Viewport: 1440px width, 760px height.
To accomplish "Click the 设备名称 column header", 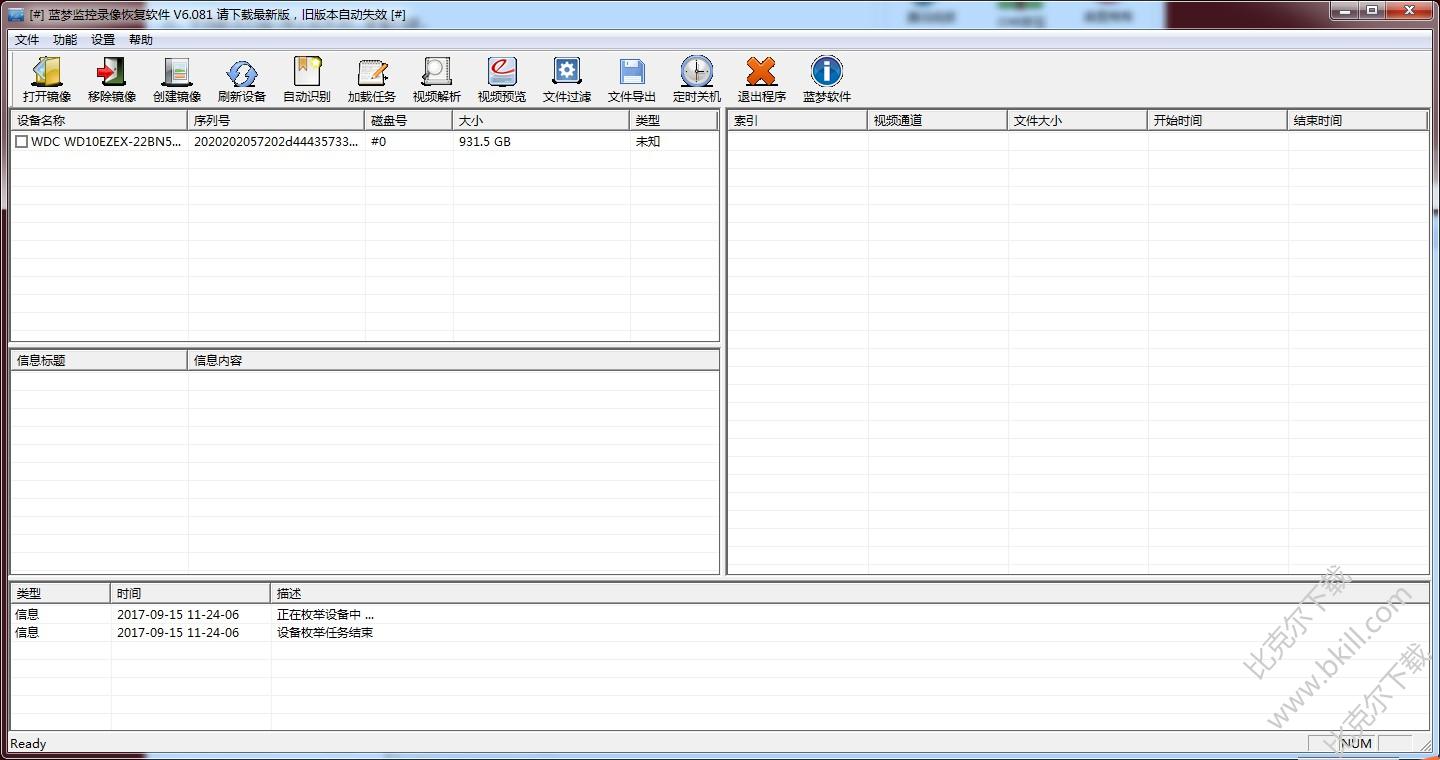I will click(x=98, y=121).
